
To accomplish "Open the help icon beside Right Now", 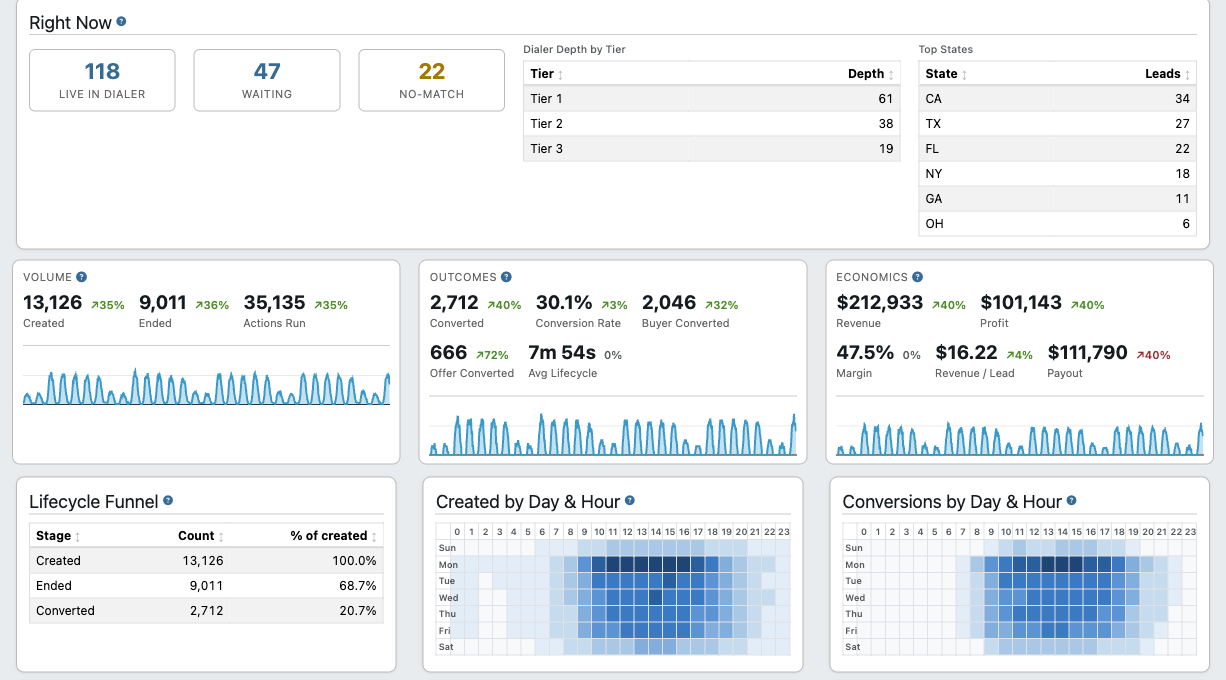I will click(121, 21).
